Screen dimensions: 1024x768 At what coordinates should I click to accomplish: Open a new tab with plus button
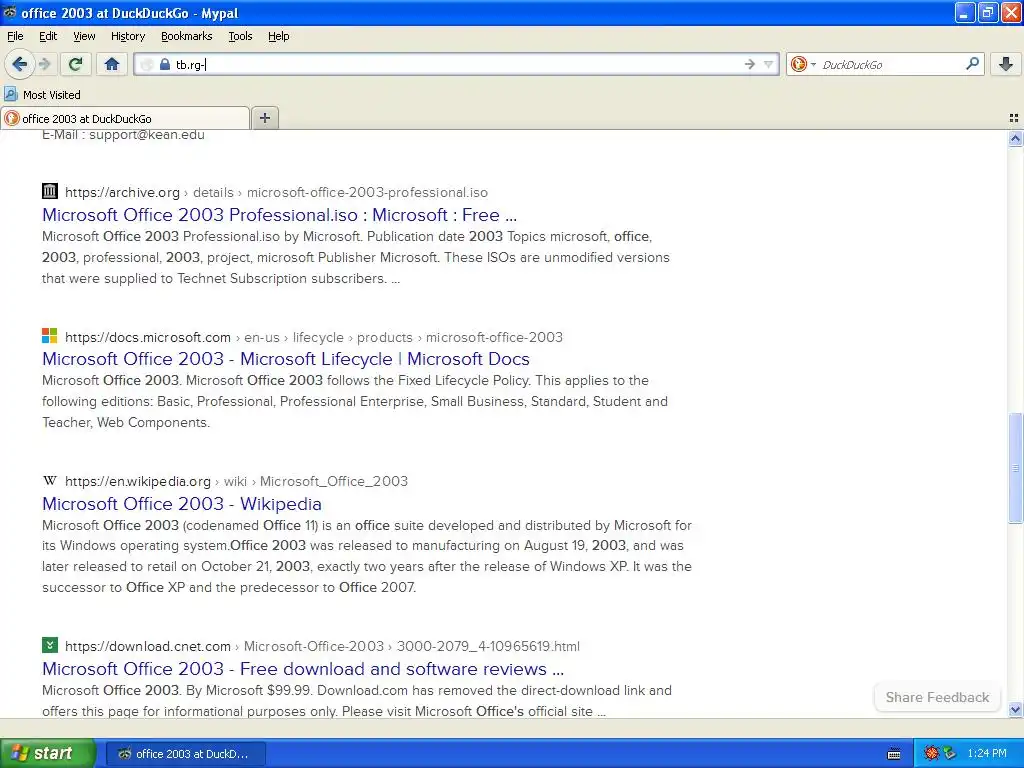point(264,118)
